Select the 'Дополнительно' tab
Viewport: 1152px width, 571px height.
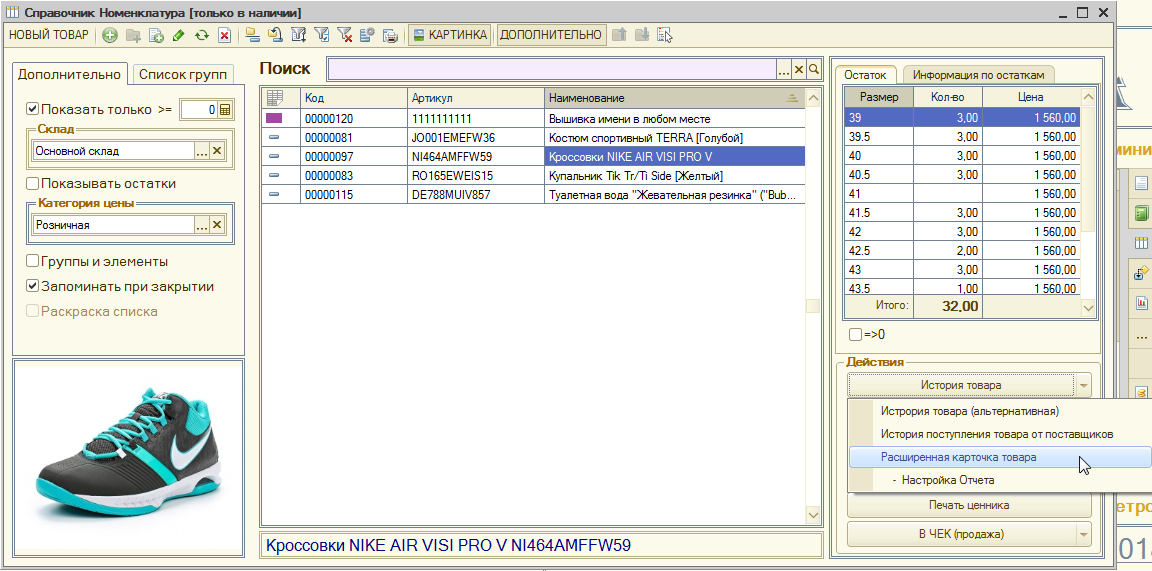(x=69, y=74)
